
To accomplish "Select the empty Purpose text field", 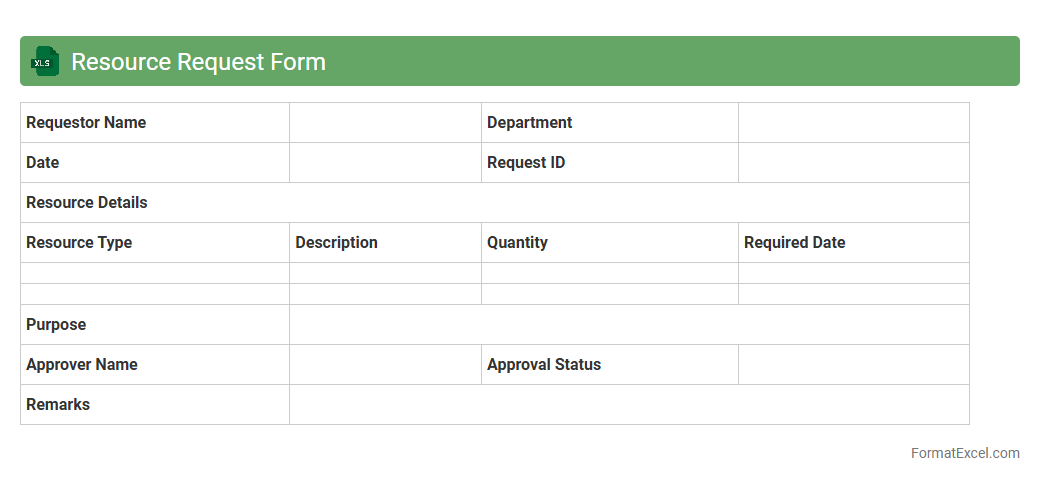I will click(x=629, y=325).
